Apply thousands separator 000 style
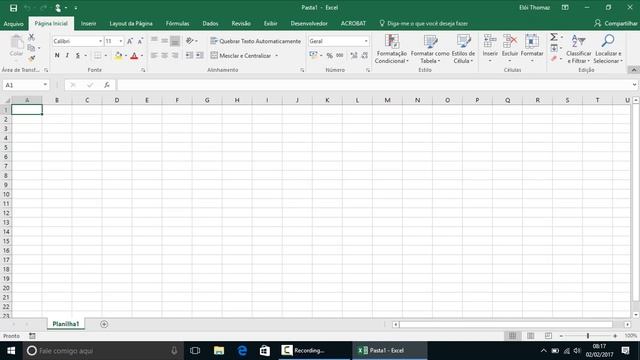 340,56
